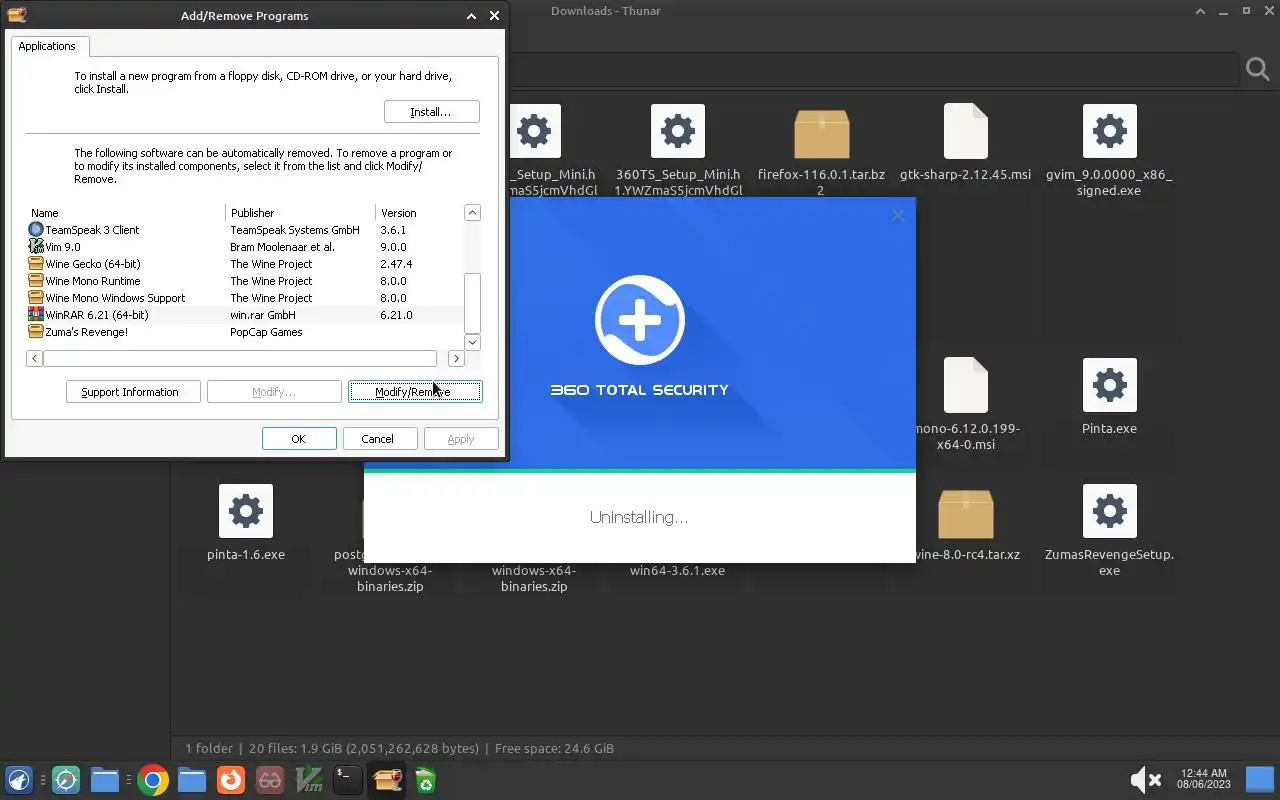Click program list scroll up arrow
1280x800 pixels.
473,213
